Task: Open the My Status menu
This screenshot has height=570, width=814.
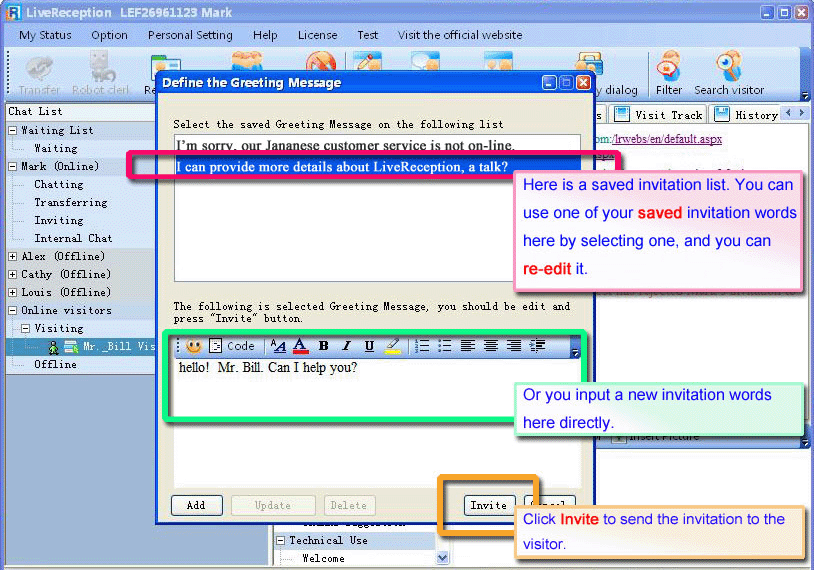Action: pyautogui.click(x=45, y=35)
